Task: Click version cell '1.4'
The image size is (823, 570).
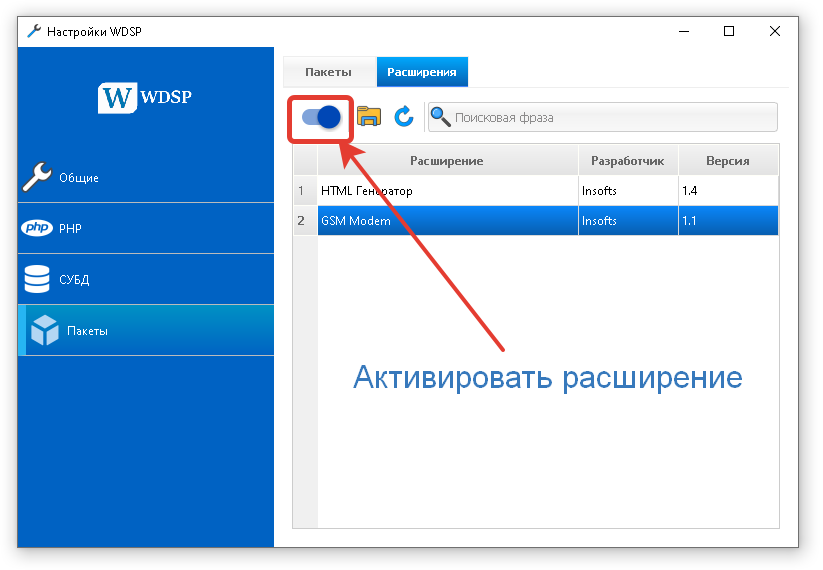Action: point(729,191)
